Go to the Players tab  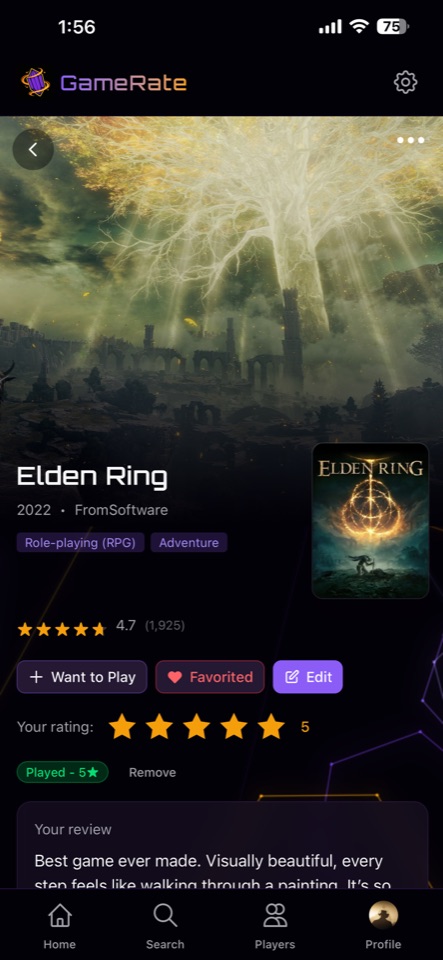275,926
